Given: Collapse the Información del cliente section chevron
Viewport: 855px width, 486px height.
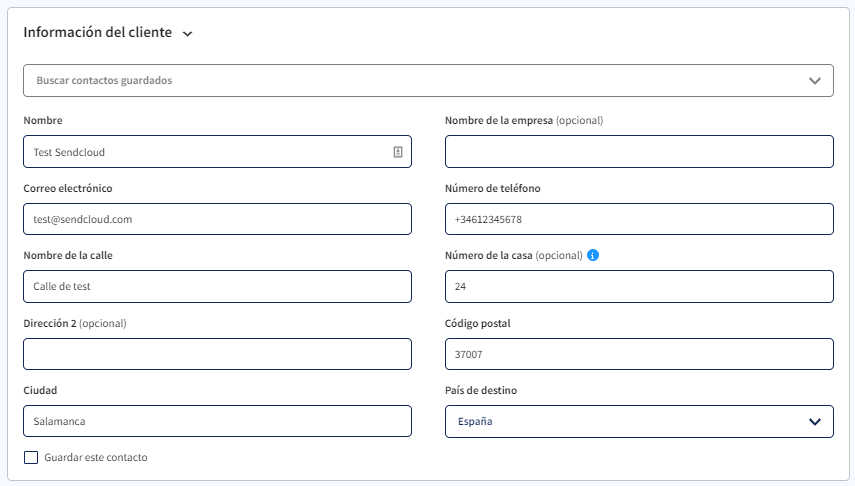Looking at the screenshot, I should coord(188,34).
